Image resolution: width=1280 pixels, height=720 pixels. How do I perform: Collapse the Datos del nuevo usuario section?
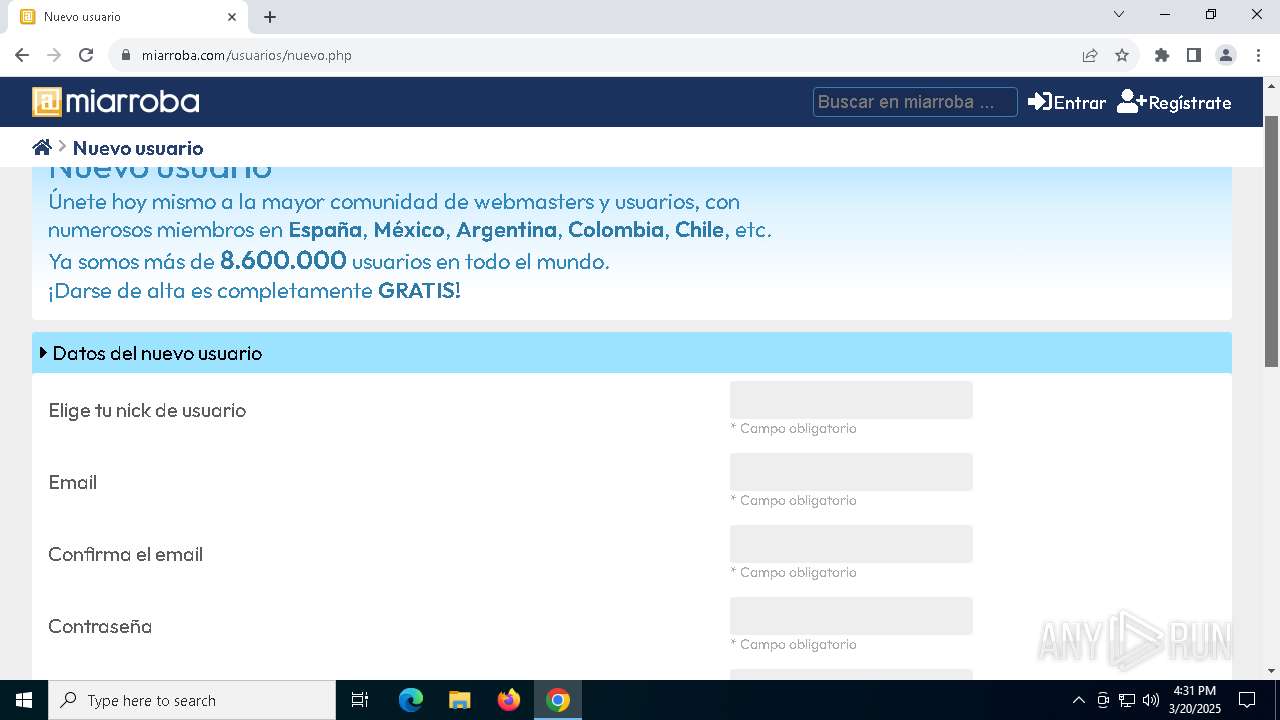pyautogui.click(x=632, y=353)
